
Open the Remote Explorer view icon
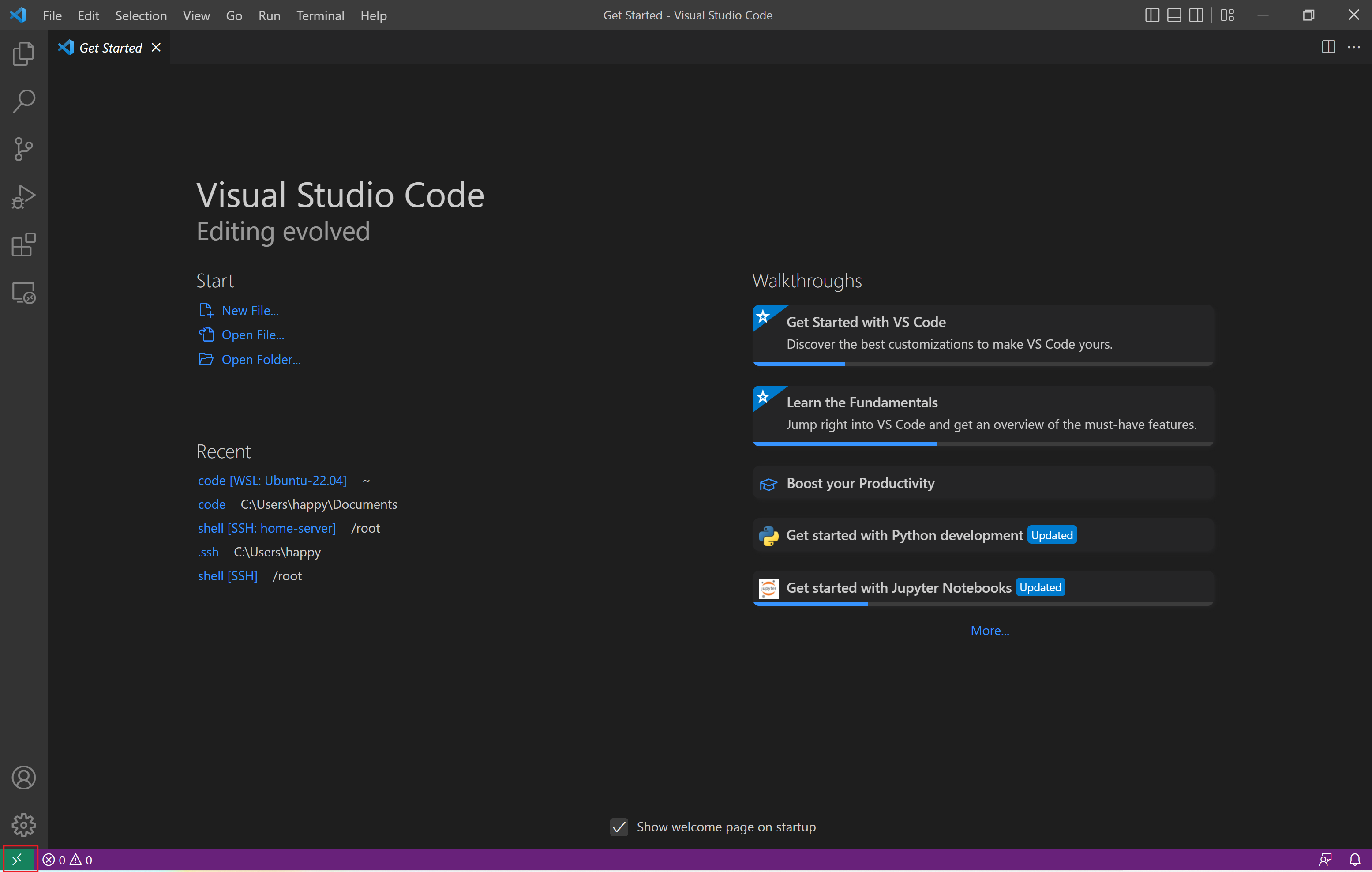23,293
